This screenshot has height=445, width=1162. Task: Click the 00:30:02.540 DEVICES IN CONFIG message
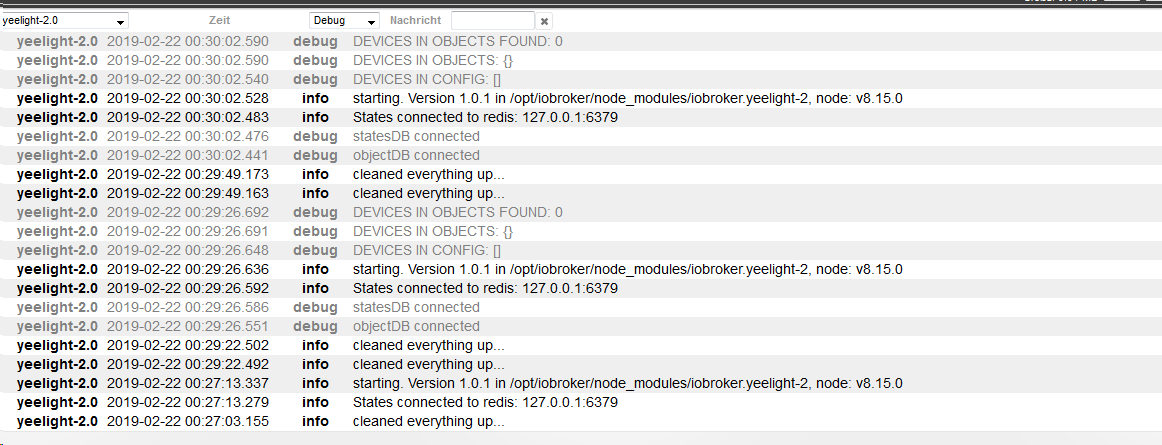click(x=427, y=79)
